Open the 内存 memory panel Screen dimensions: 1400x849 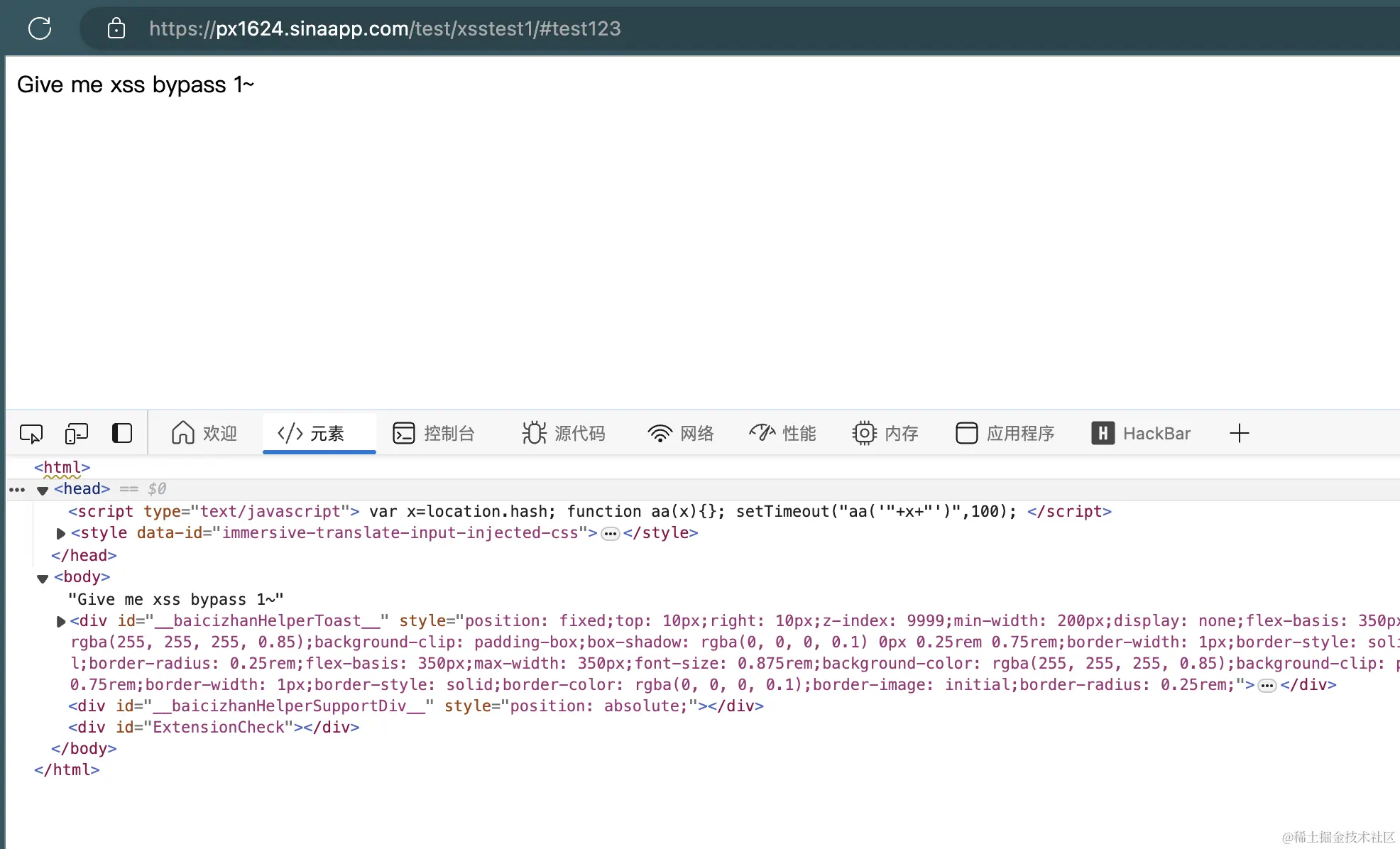(x=885, y=433)
